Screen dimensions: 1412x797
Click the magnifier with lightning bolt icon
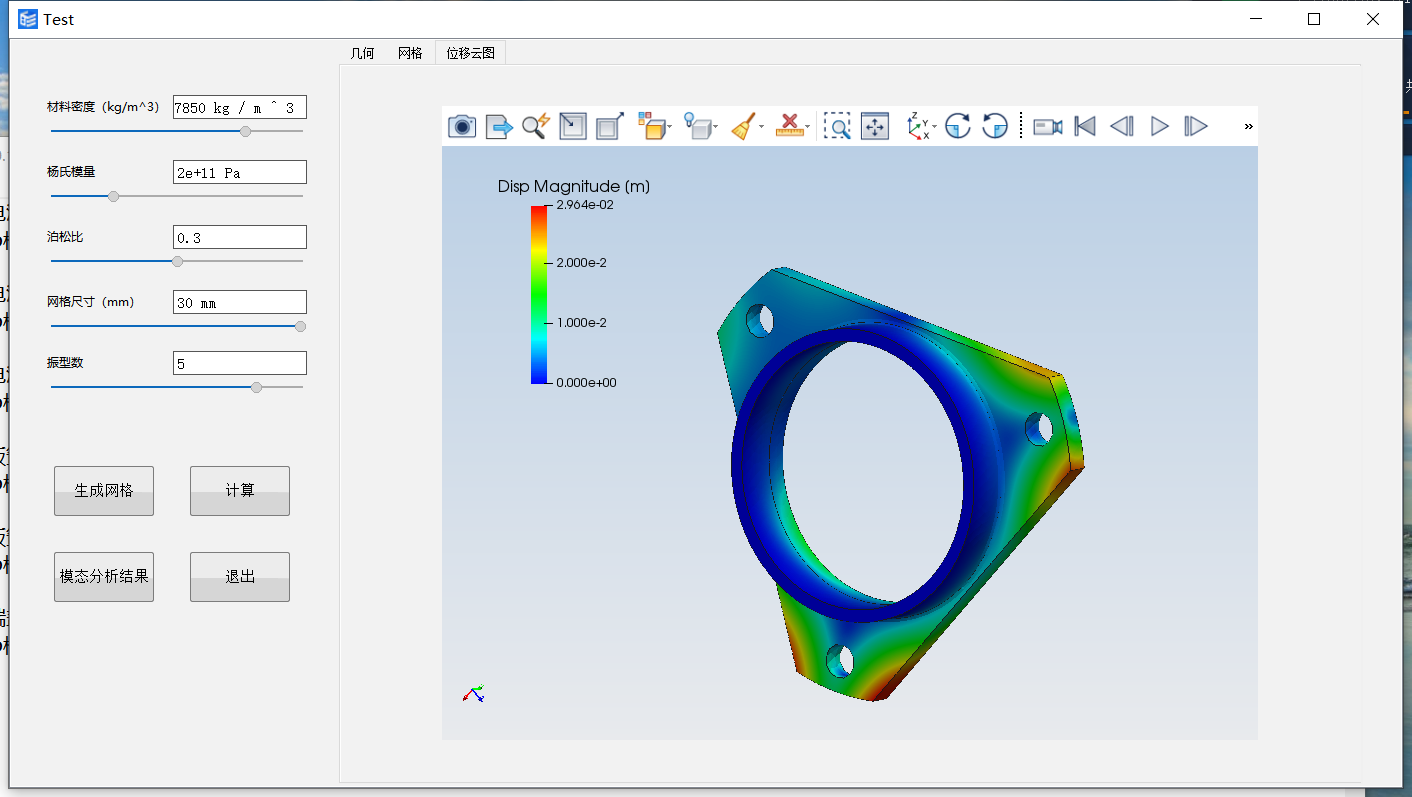(536, 126)
